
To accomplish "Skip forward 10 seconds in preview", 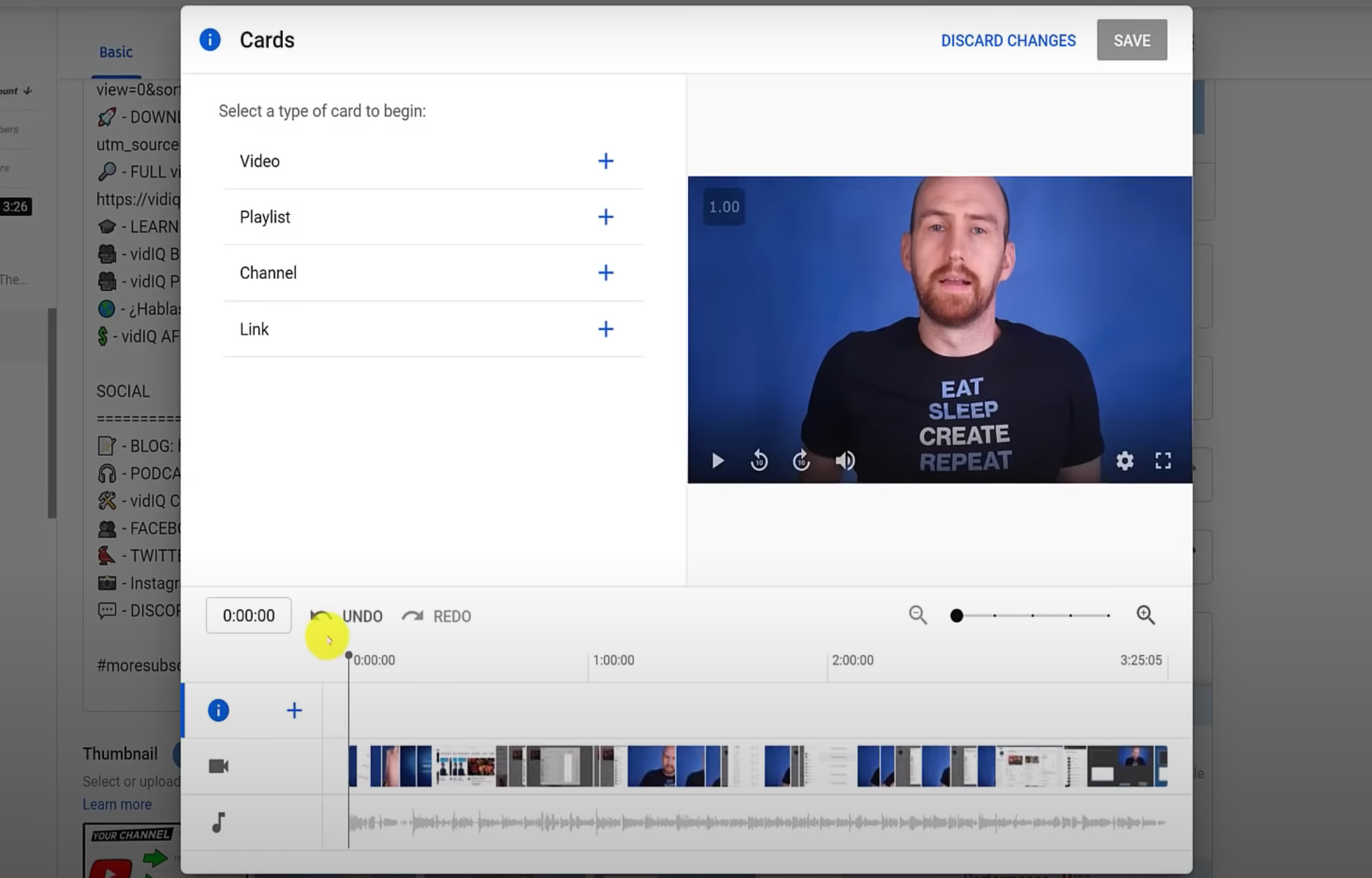I will pyautogui.click(x=801, y=461).
